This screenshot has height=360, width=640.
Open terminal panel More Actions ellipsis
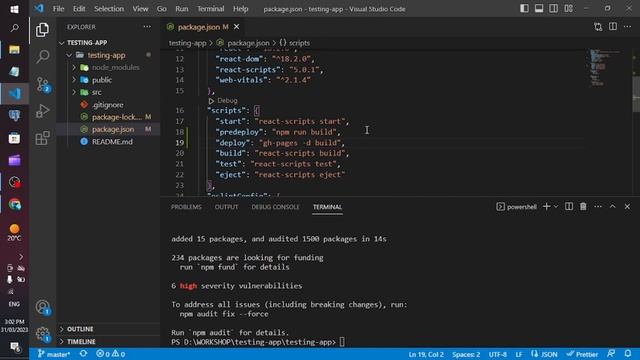pyautogui.click(x=598, y=207)
